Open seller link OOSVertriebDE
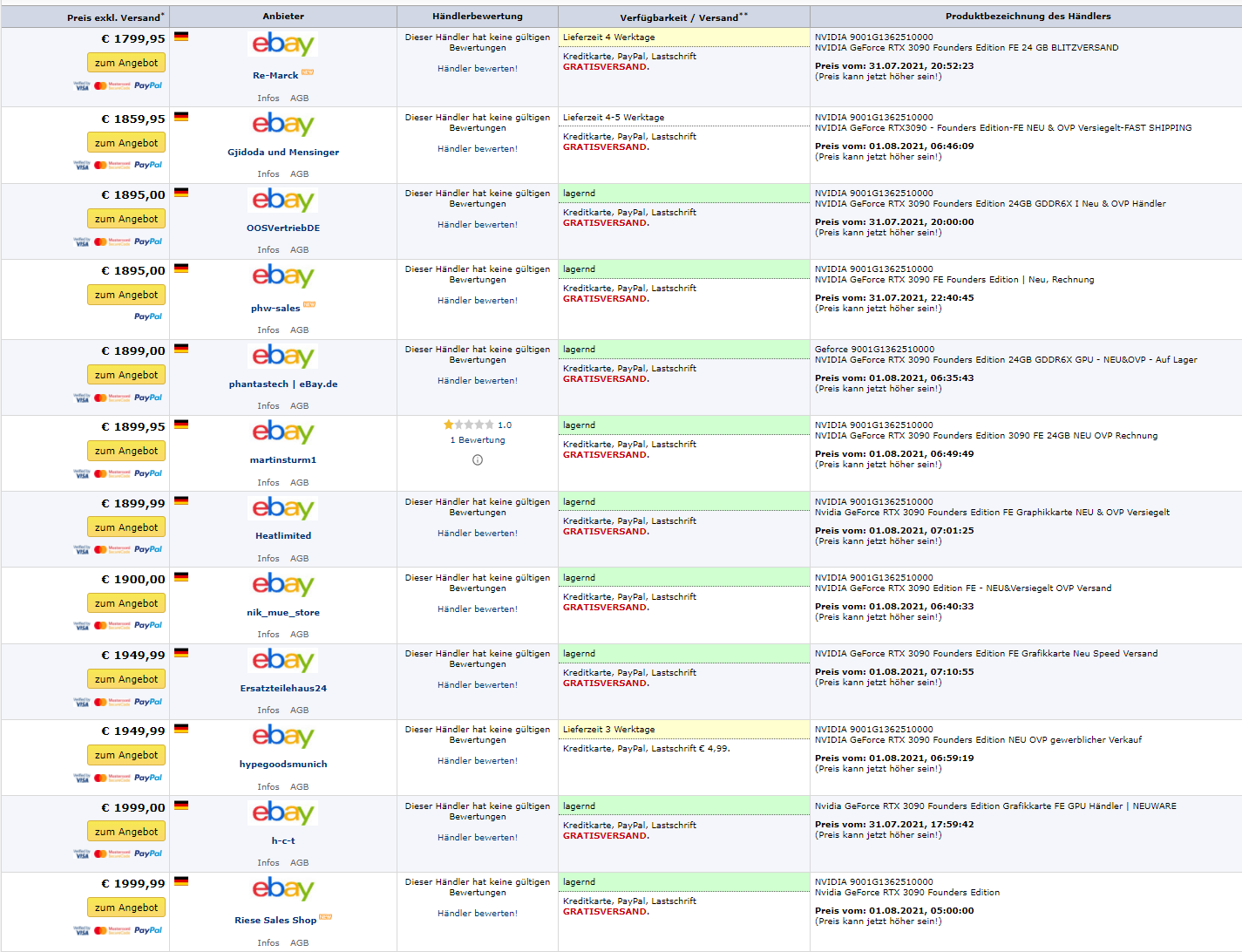Image resolution: width=1242 pixels, height=952 pixels. click(283, 228)
